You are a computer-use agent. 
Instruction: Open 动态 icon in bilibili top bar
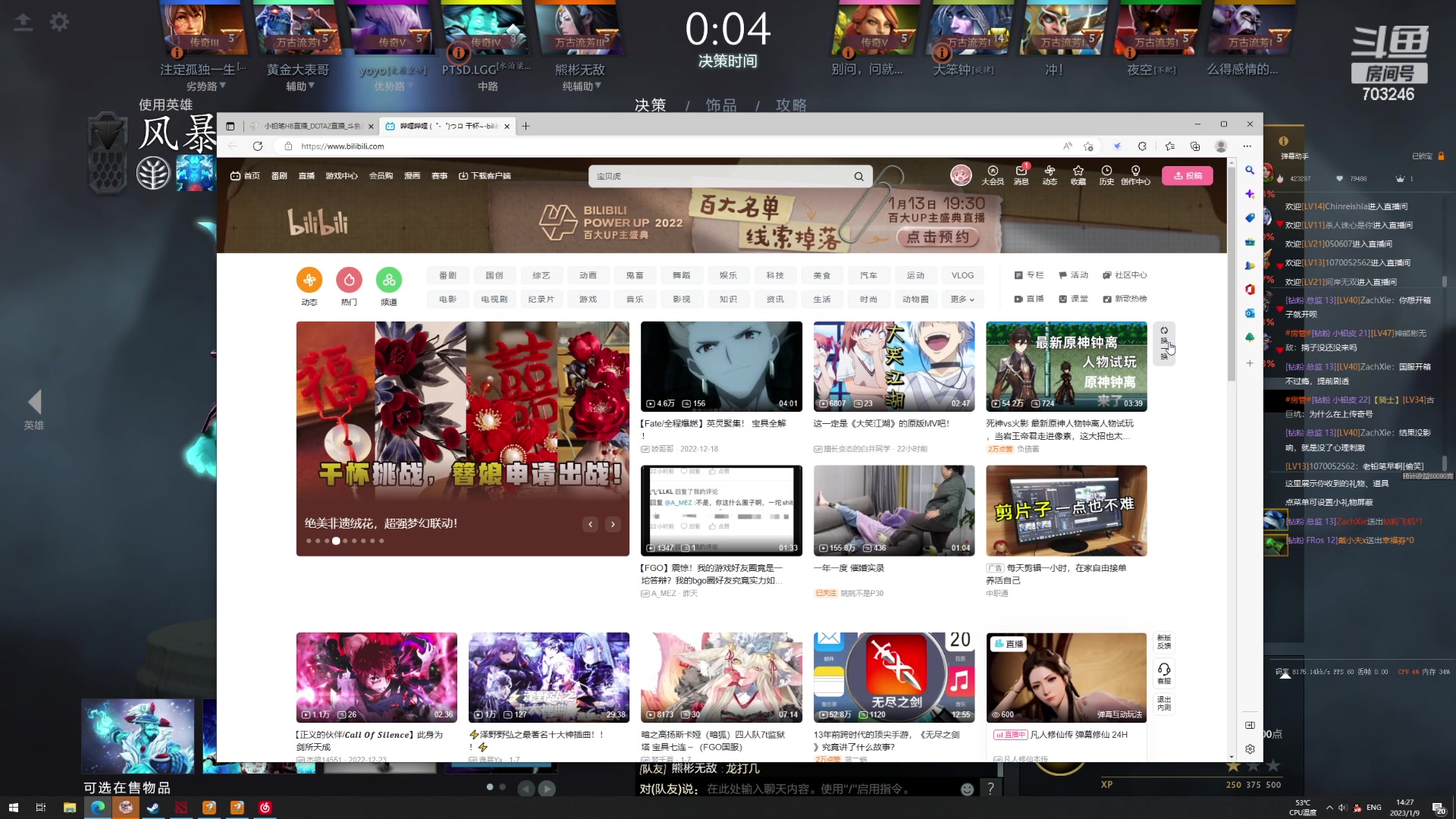coord(1050,175)
